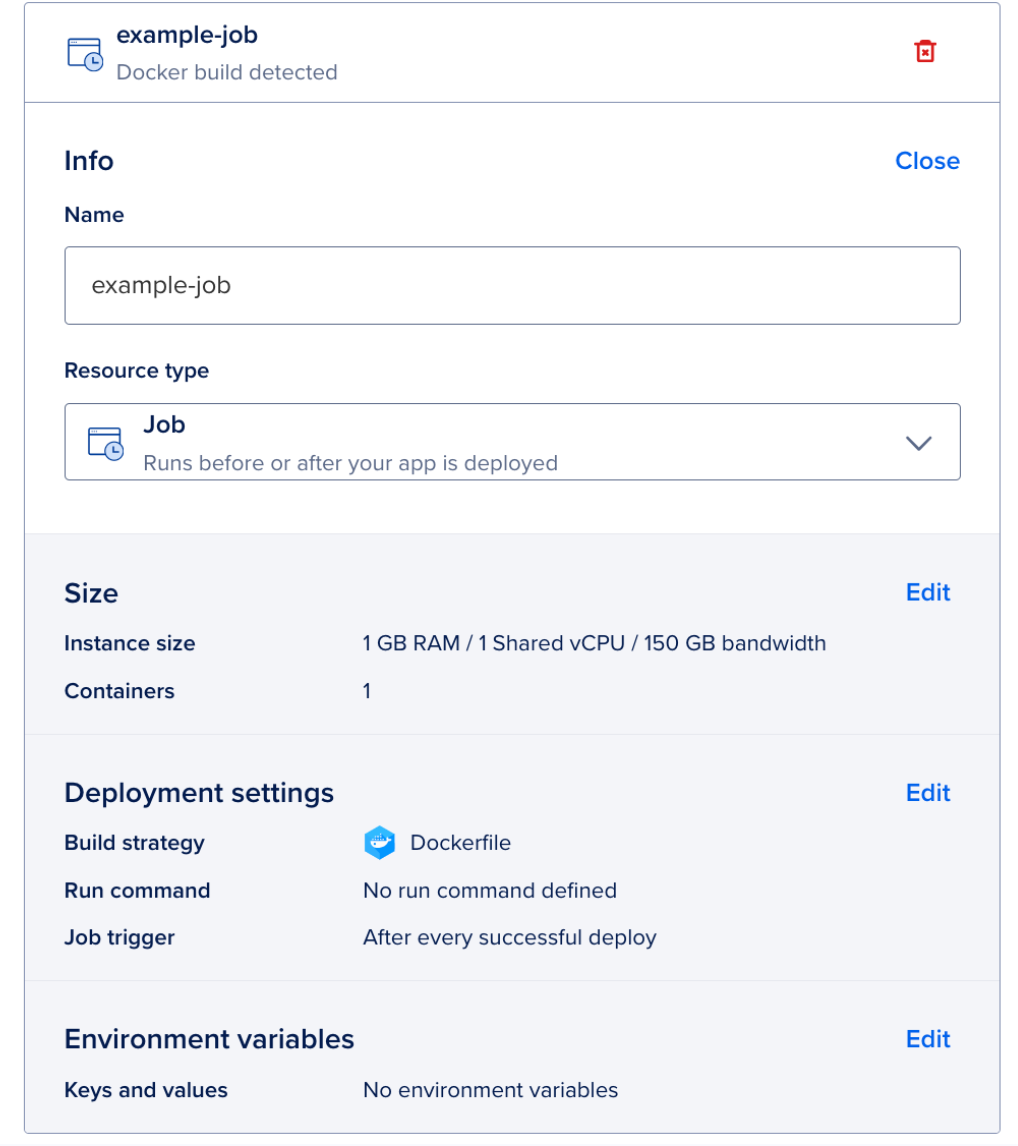Click the No environment variables value
Viewport: 1018px width, 1146px height.
coord(490,1090)
